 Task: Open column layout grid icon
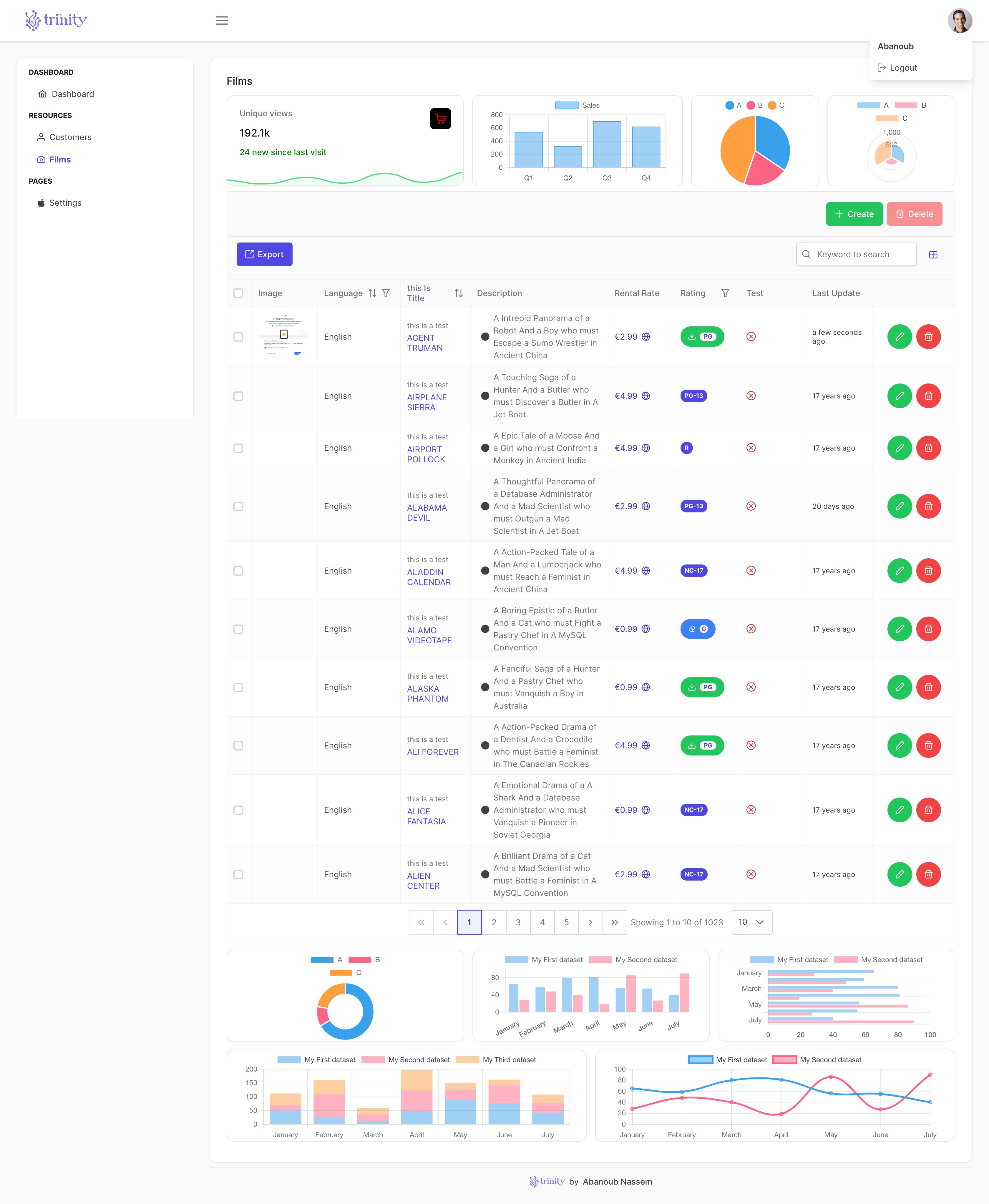(x=933, y=255)
